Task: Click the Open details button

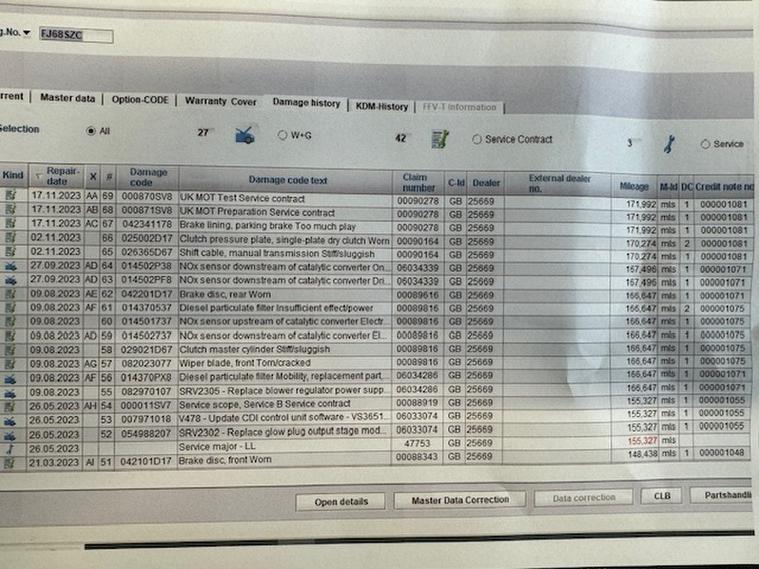Action: (341, 501)
